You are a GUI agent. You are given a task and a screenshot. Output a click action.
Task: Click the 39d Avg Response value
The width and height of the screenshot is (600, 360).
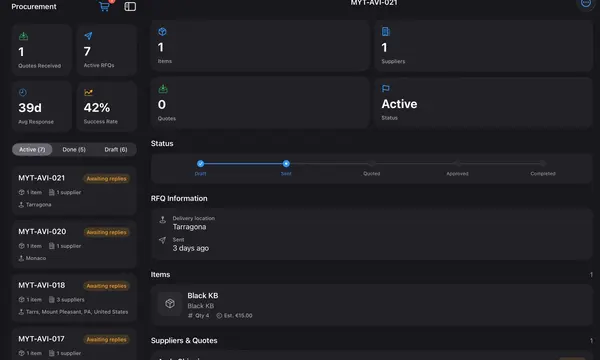[x=30, y=108]
